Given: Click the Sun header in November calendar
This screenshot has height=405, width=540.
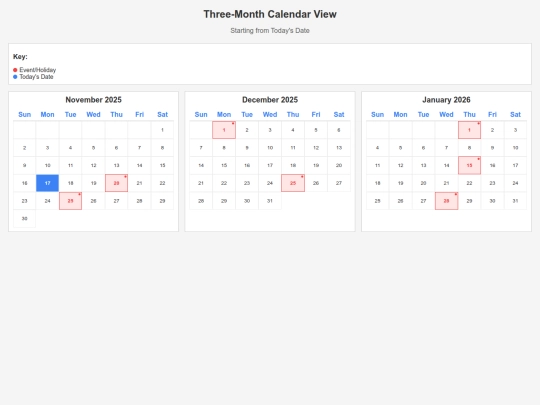Looking at the screenshot, I should [24, 114].
